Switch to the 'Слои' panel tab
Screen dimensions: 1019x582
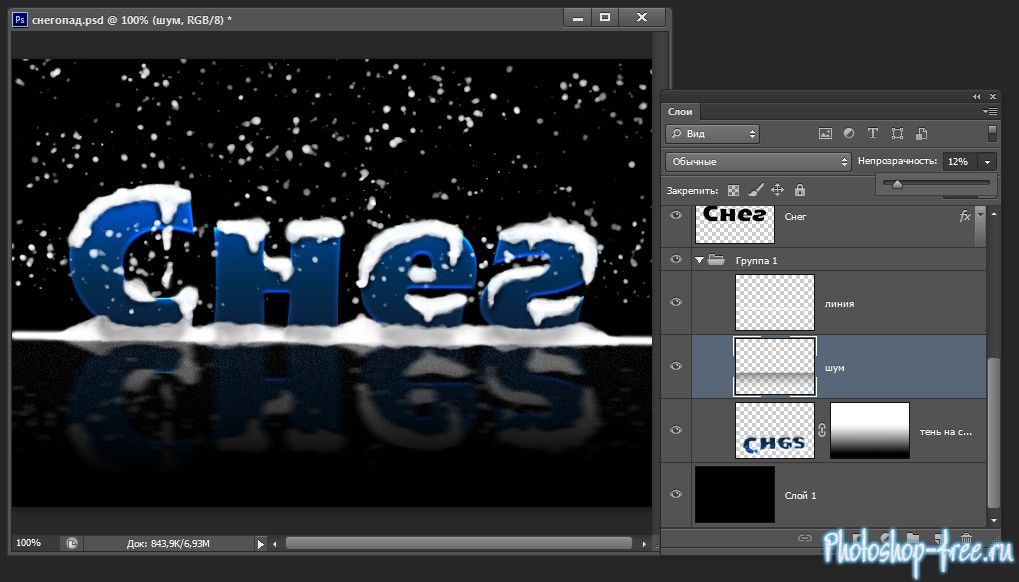coord(680,112)
